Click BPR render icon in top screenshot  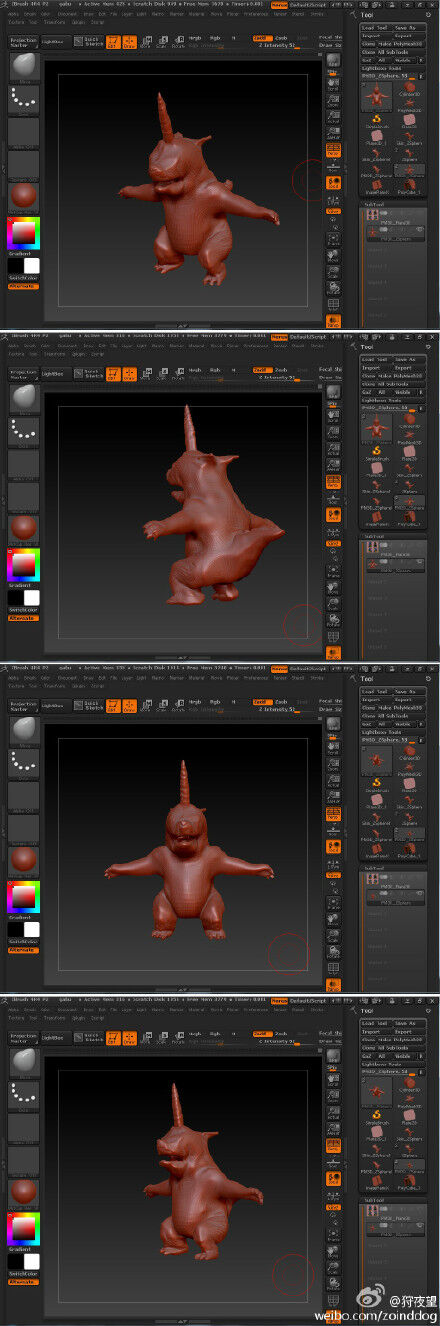[x=333, y=60]
